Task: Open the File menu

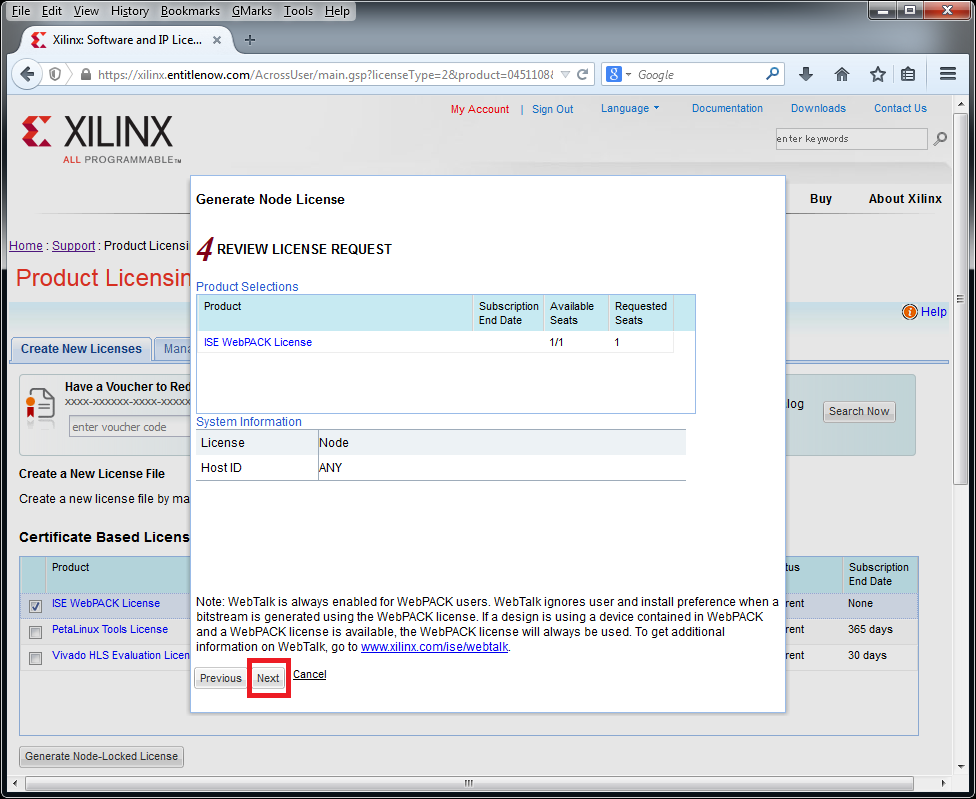Action: tap(21, 11)
